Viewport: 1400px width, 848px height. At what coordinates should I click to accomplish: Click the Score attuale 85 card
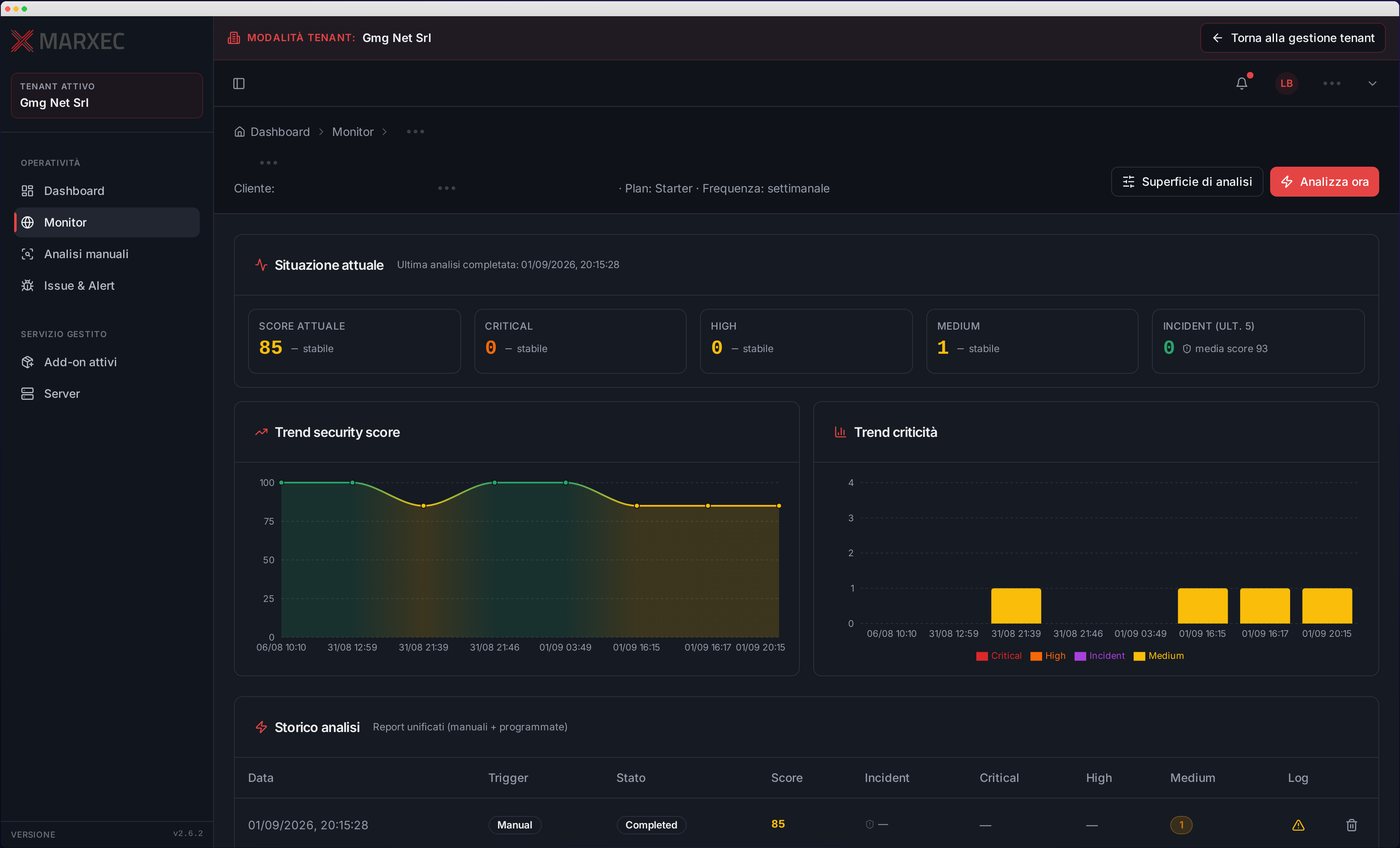pyautogui.click(x=354, y=341)
